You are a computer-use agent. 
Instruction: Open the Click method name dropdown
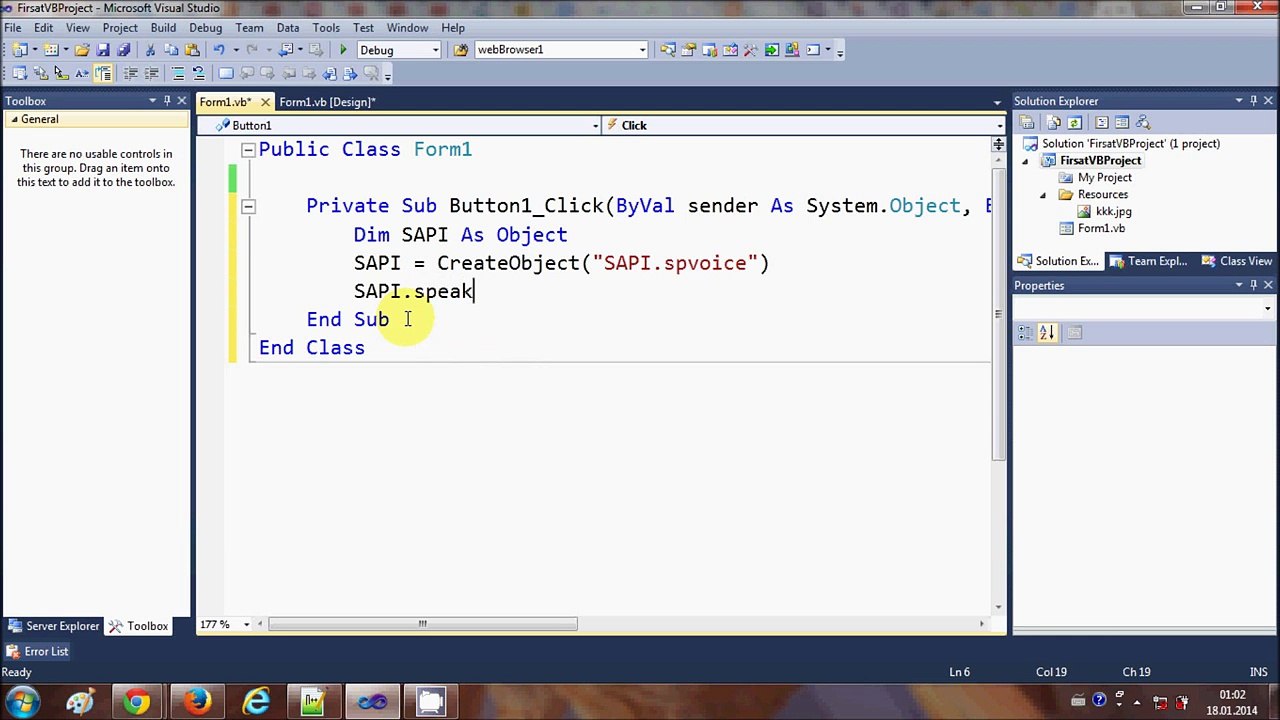[999, 125]
